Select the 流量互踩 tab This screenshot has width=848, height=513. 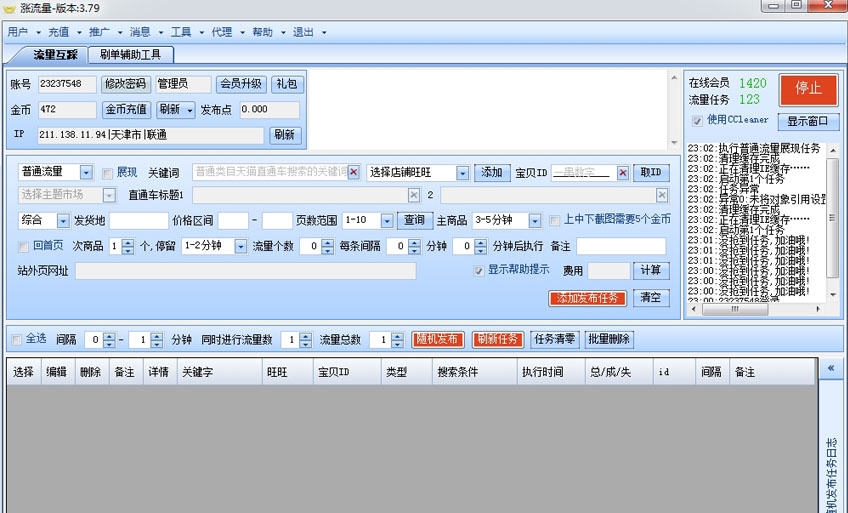(55, 55)
